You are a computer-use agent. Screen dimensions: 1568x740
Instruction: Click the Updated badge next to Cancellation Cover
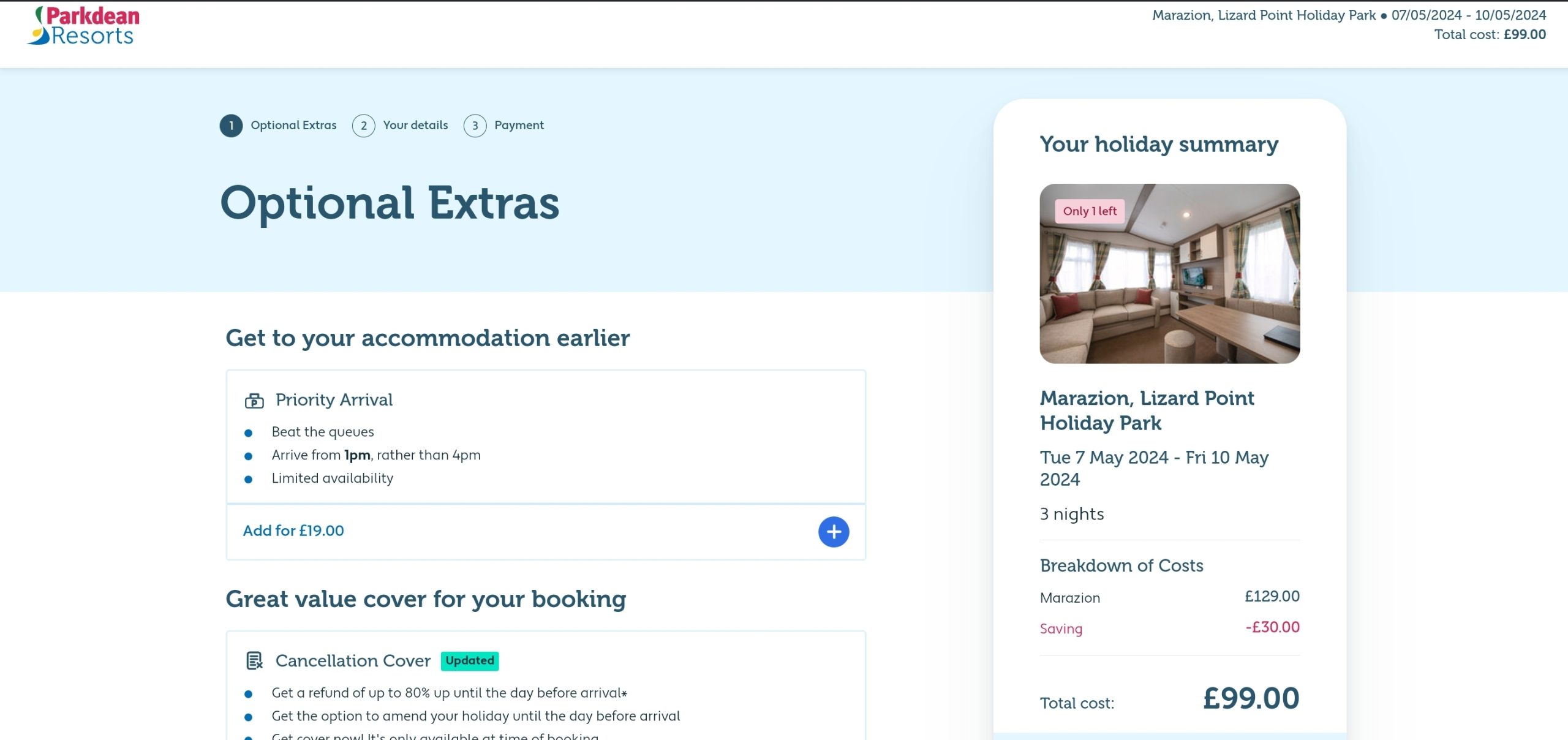(469, 660)
